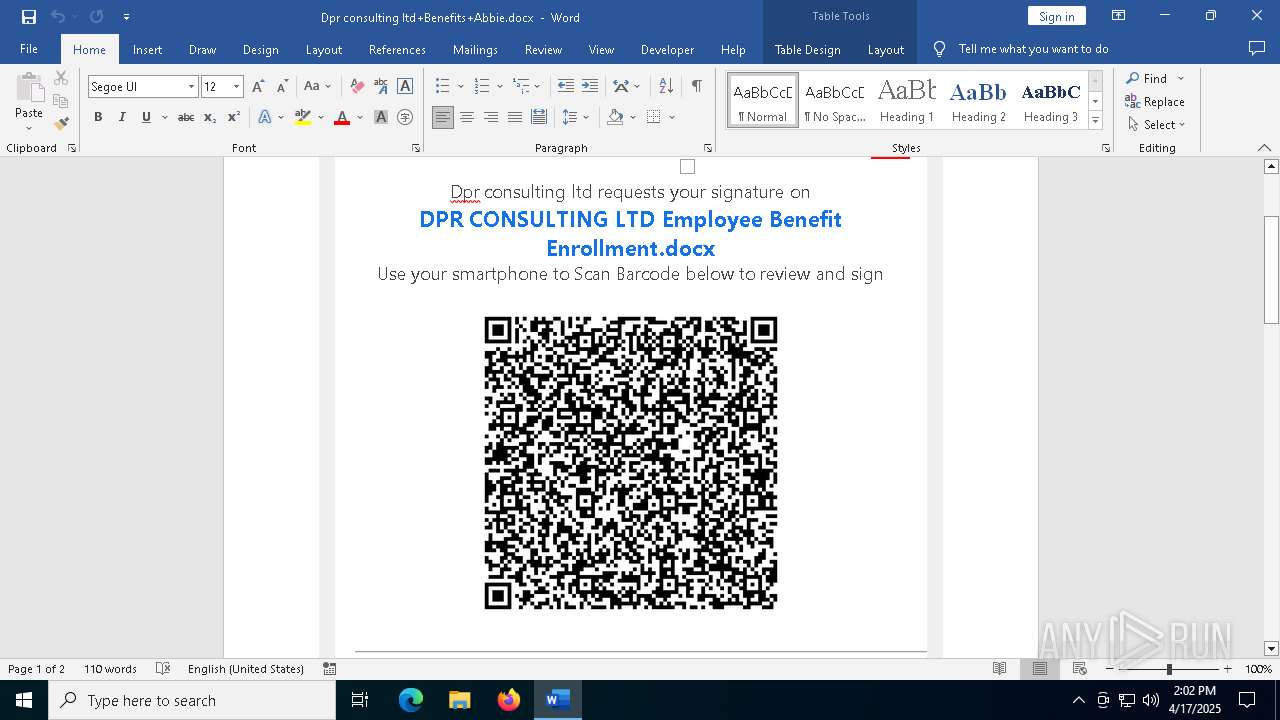Show or hide paragraph marks

click(x=696, y=87)
